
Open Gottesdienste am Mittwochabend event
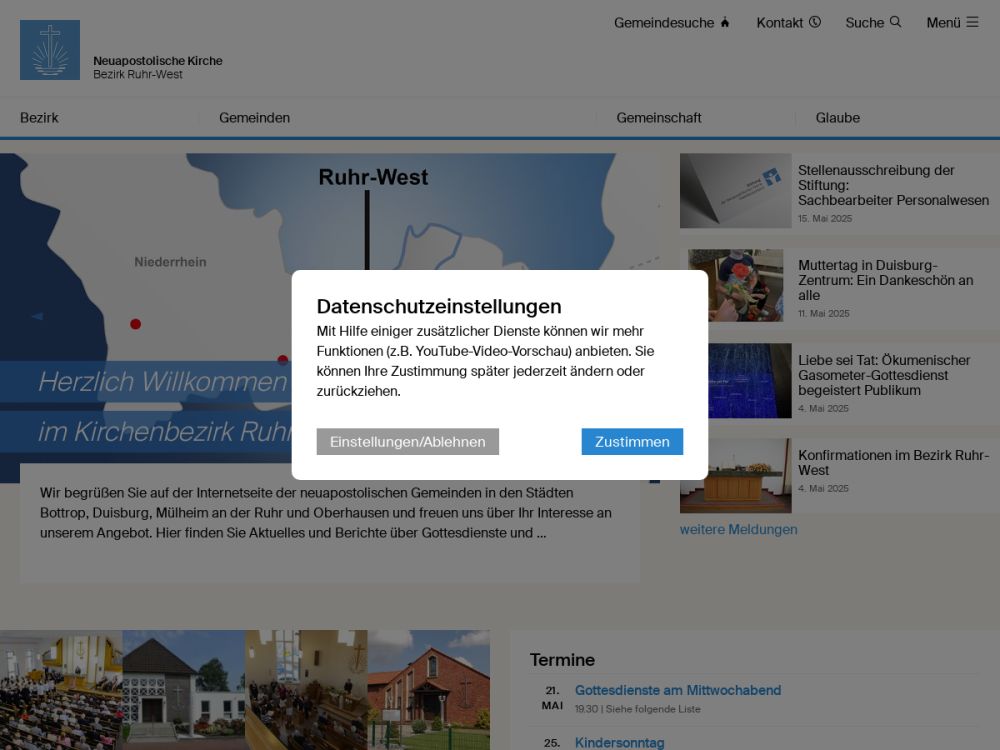pos(678,690)
